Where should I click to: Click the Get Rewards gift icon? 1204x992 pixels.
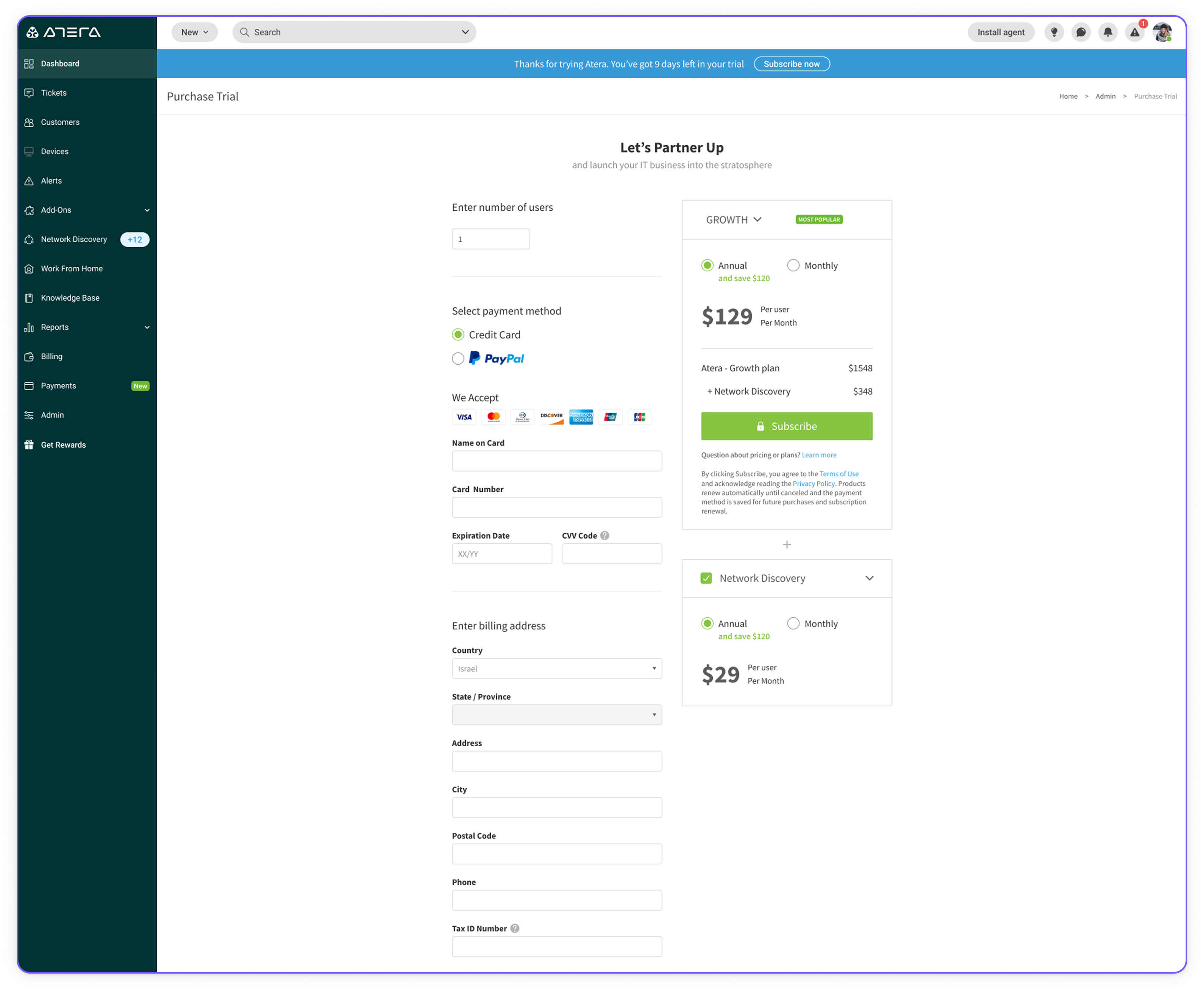(x=29, y=445)
